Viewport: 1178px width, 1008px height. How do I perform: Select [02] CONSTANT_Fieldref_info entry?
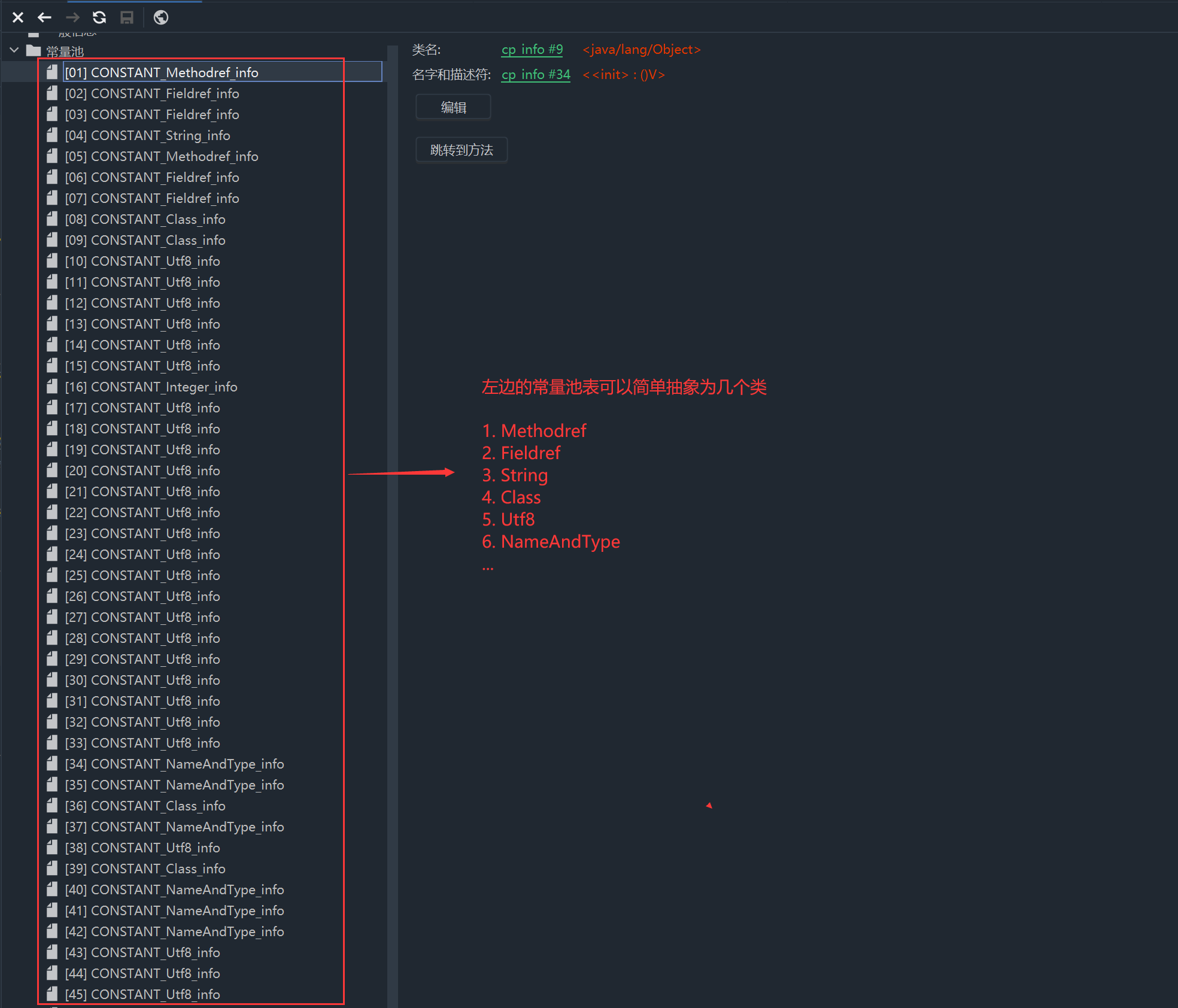coord(152,93)
